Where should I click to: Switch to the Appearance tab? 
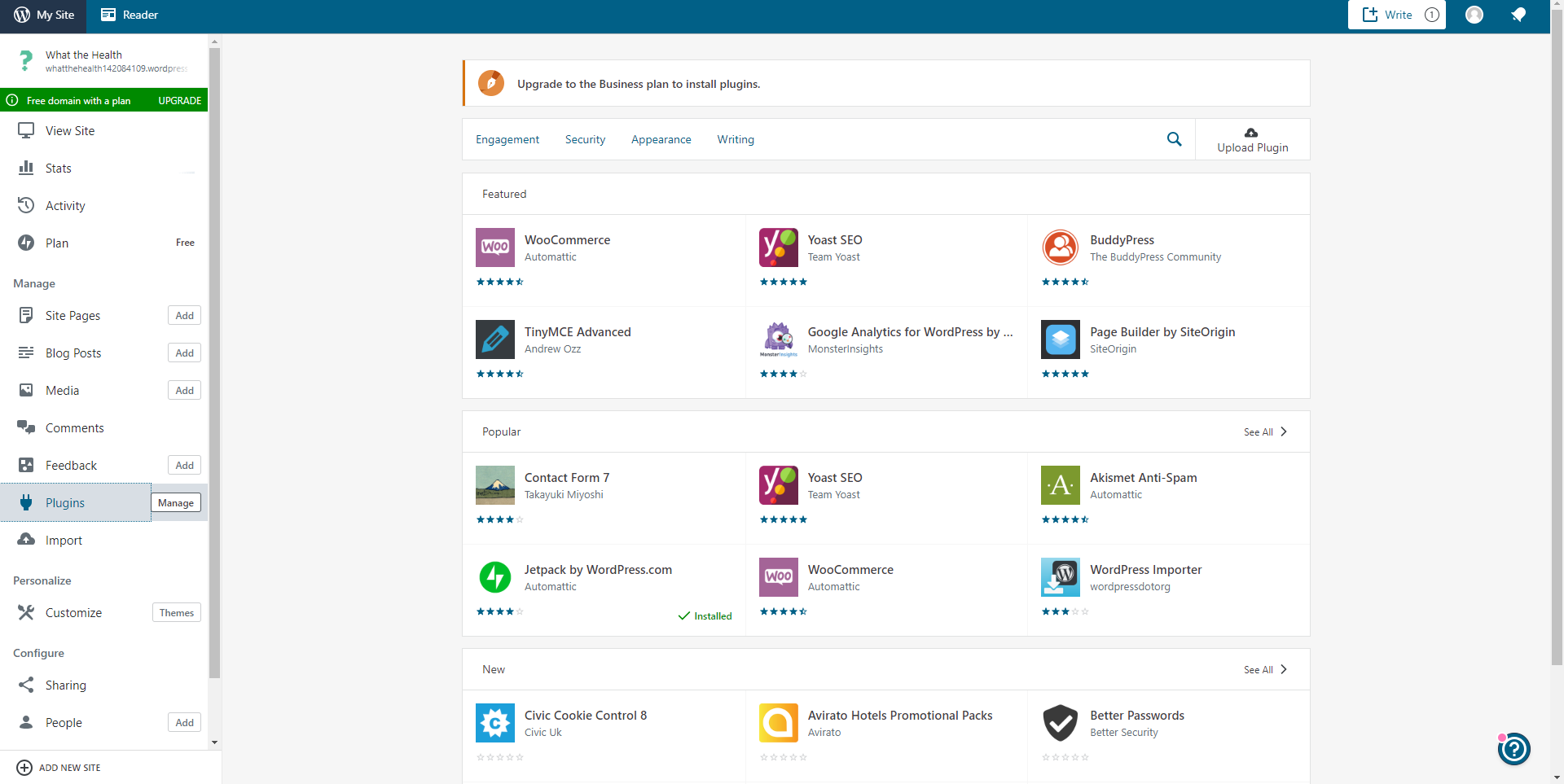click(661, 140)
